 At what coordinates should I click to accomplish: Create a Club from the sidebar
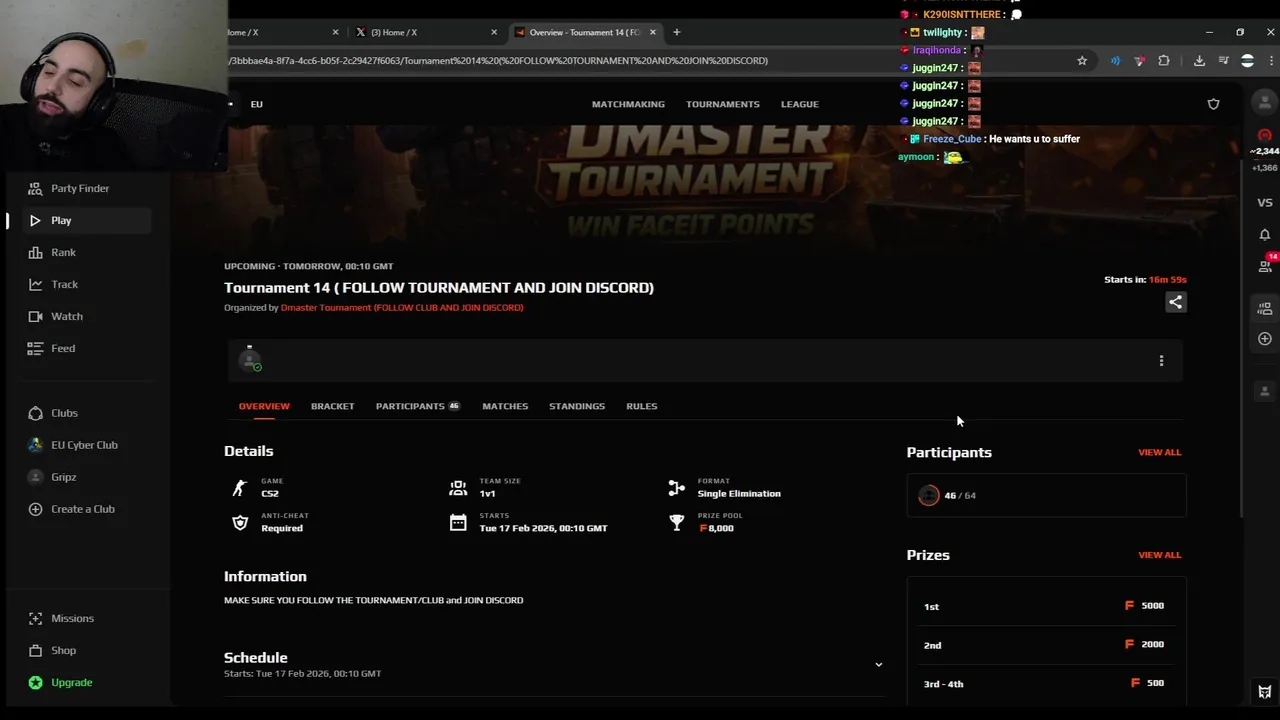point(82,509)
